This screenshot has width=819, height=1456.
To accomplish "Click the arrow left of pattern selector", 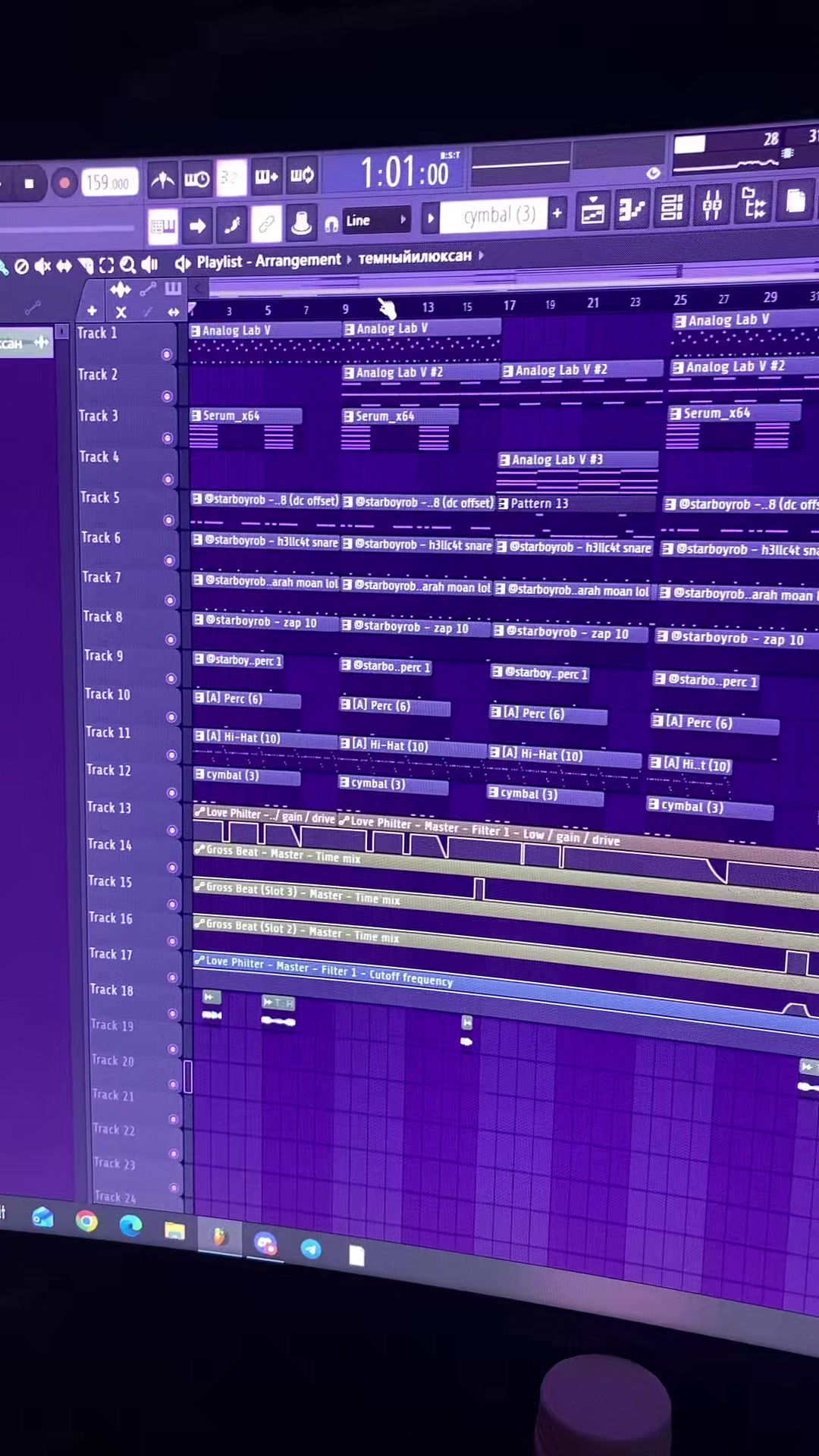I will coord(431,219).
